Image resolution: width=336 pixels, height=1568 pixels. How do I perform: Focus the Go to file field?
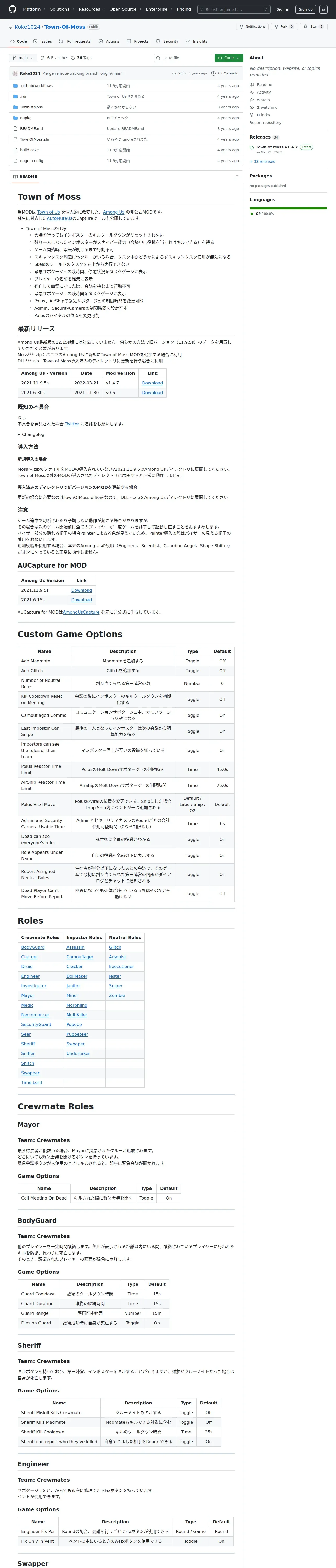183,58
